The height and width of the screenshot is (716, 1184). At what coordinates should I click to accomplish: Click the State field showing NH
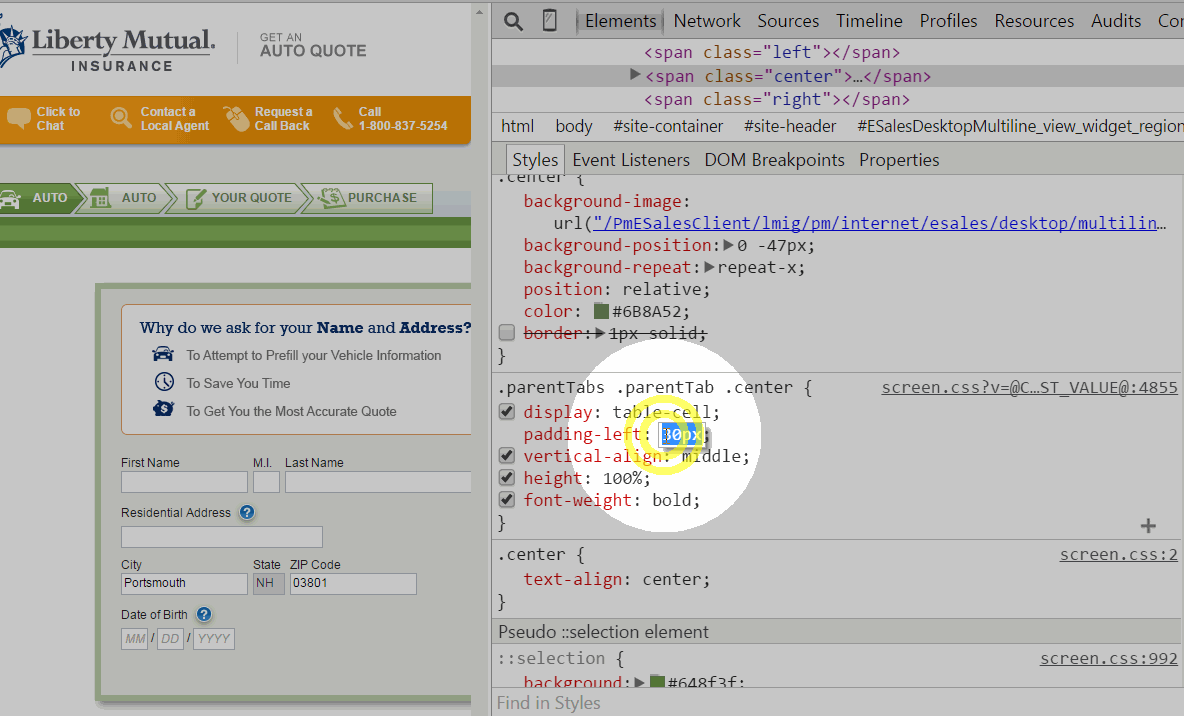click(x=269, y=584)
